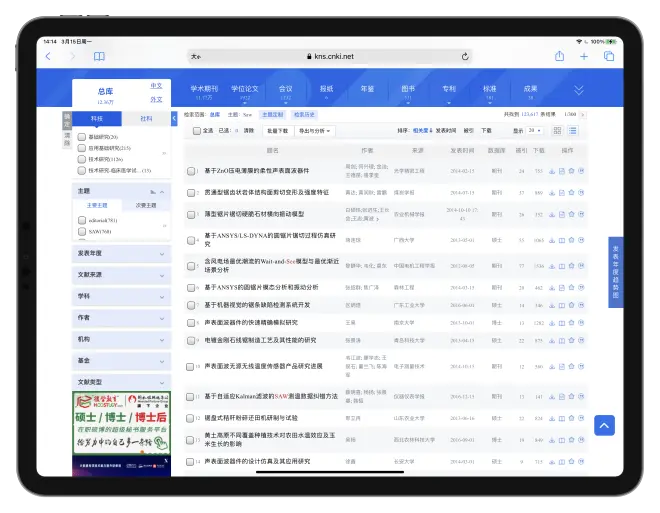Favorite 电镀金刚石线锯制造工艺 thesis
The height and width of the screenshot is (513, 660).
pos(571,340)
